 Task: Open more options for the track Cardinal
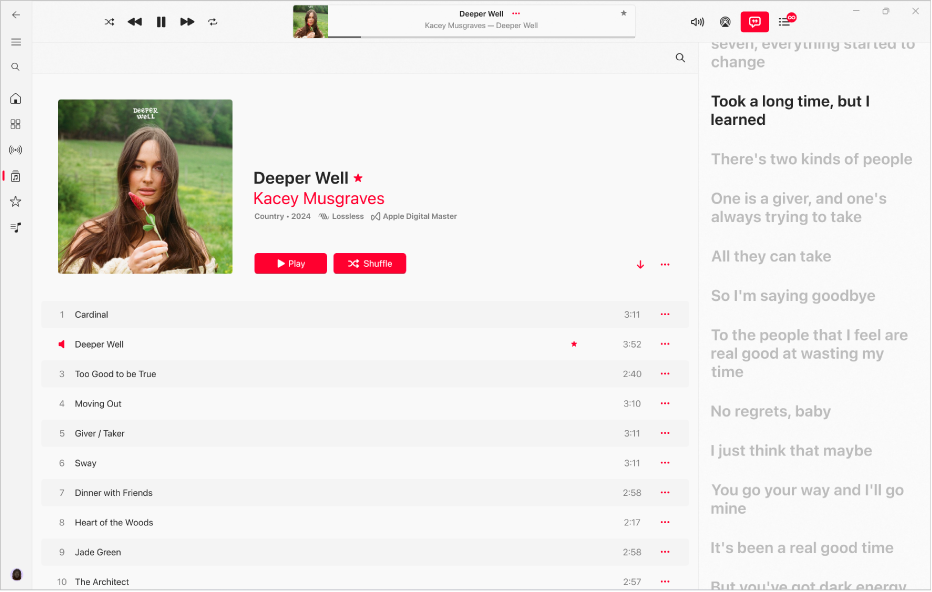pos(665,314)
